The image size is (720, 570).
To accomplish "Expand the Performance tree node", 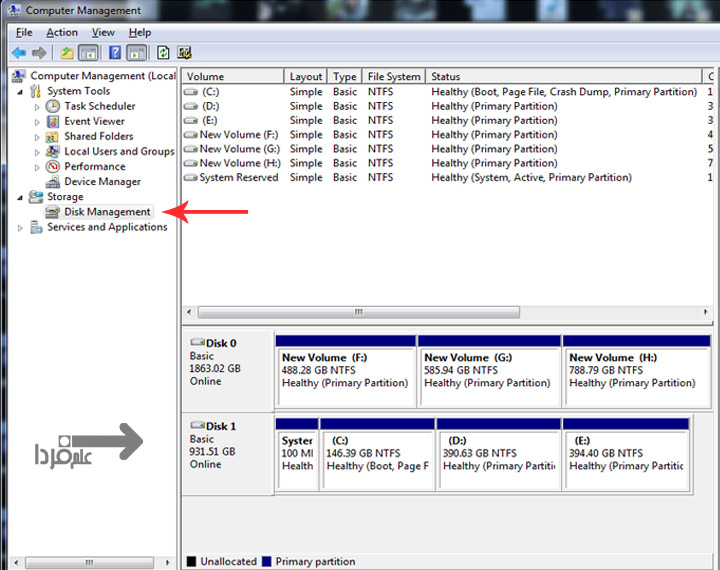I will [38, 167].
